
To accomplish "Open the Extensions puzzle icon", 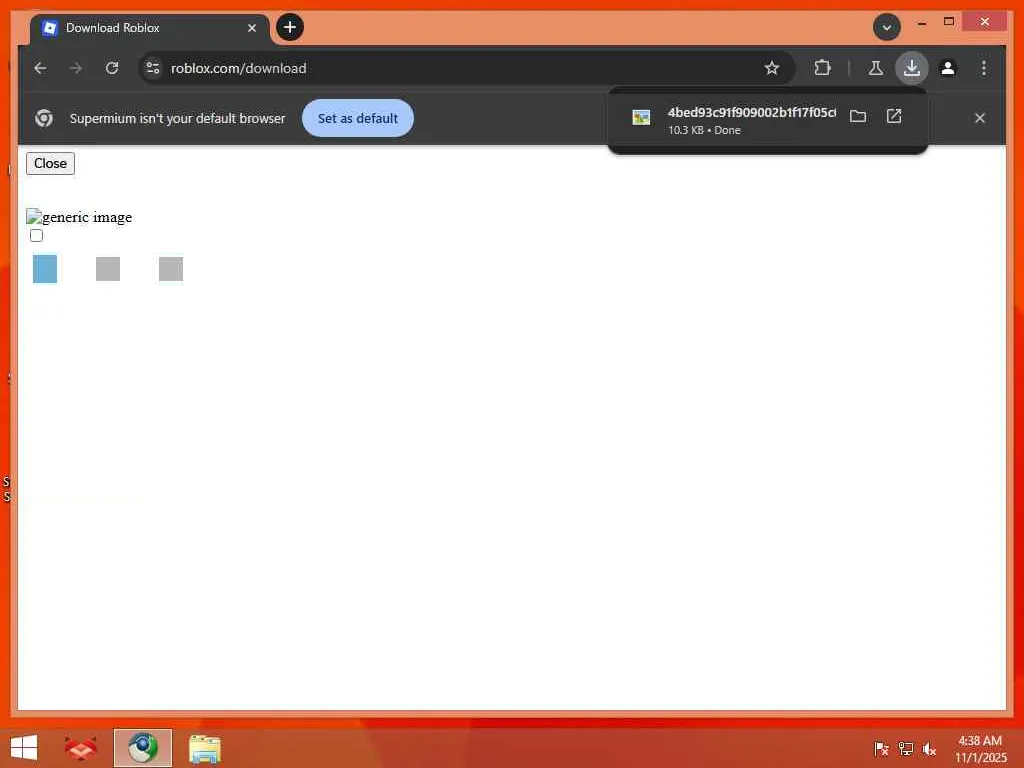I will click(822, 68).
